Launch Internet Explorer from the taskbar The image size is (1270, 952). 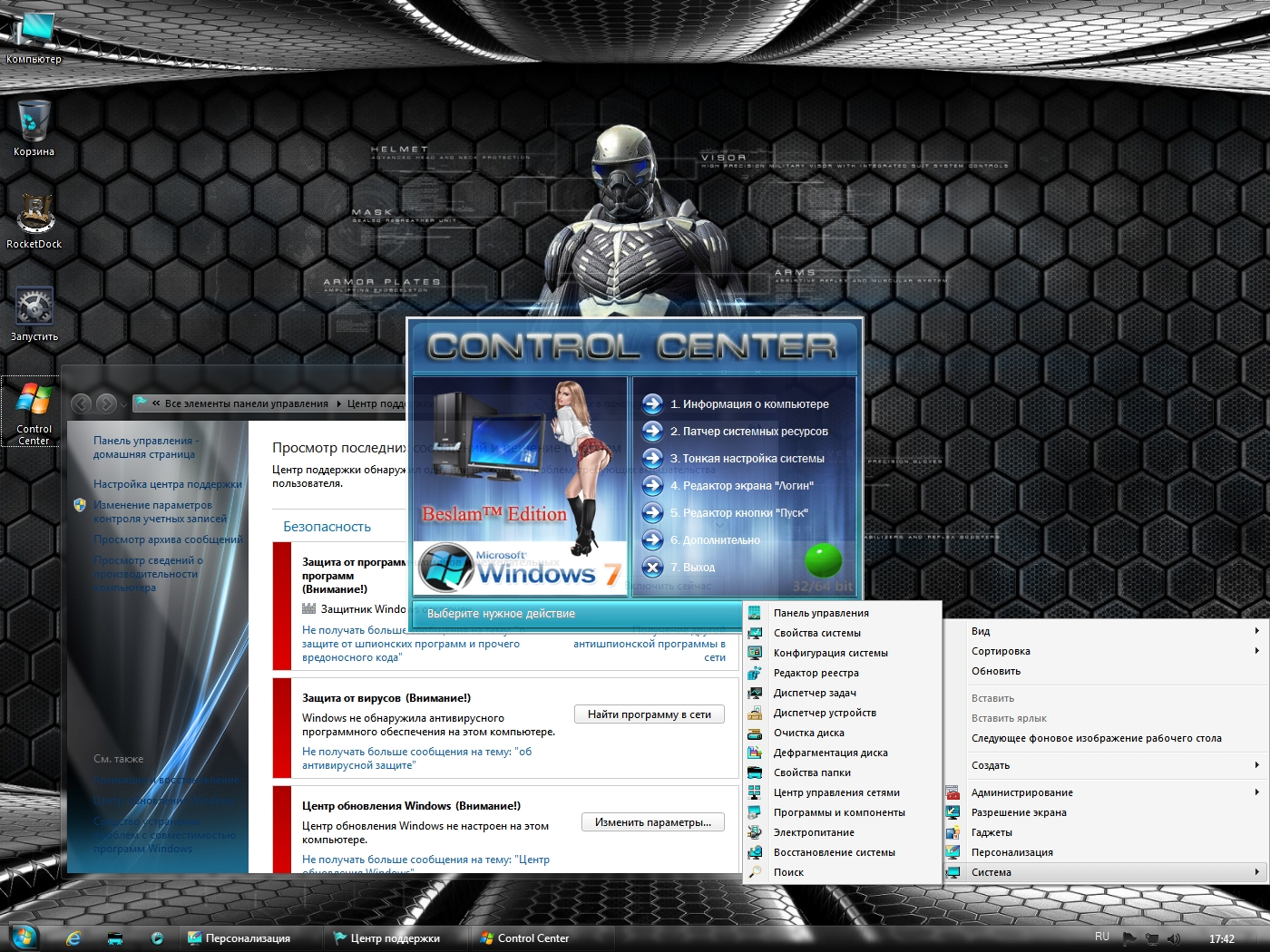(x=73, y=938)
